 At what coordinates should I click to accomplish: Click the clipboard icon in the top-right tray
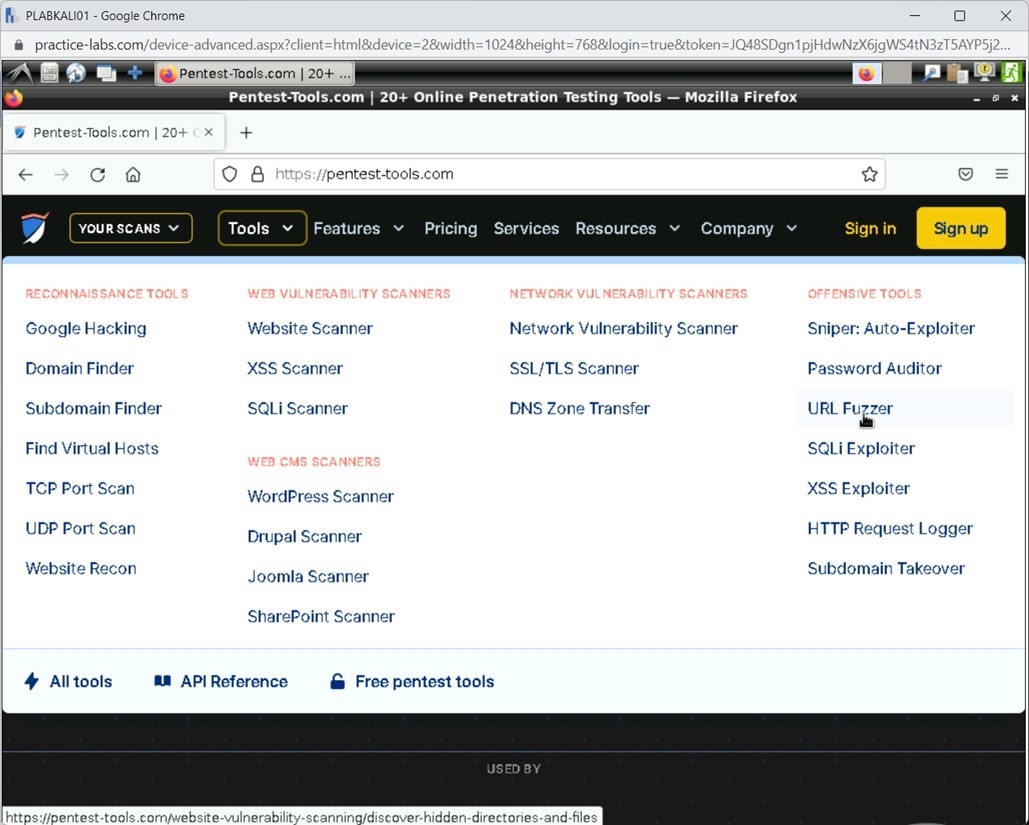[x=957, y=72]
